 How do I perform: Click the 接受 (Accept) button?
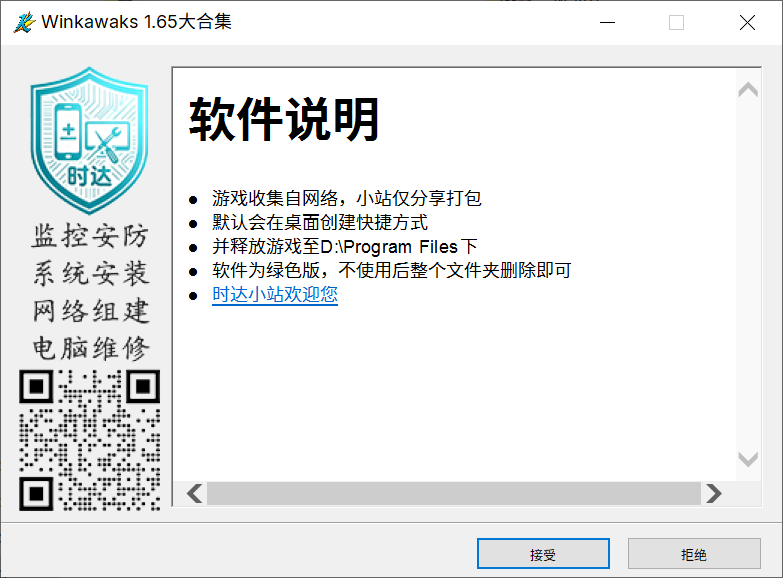543,554
